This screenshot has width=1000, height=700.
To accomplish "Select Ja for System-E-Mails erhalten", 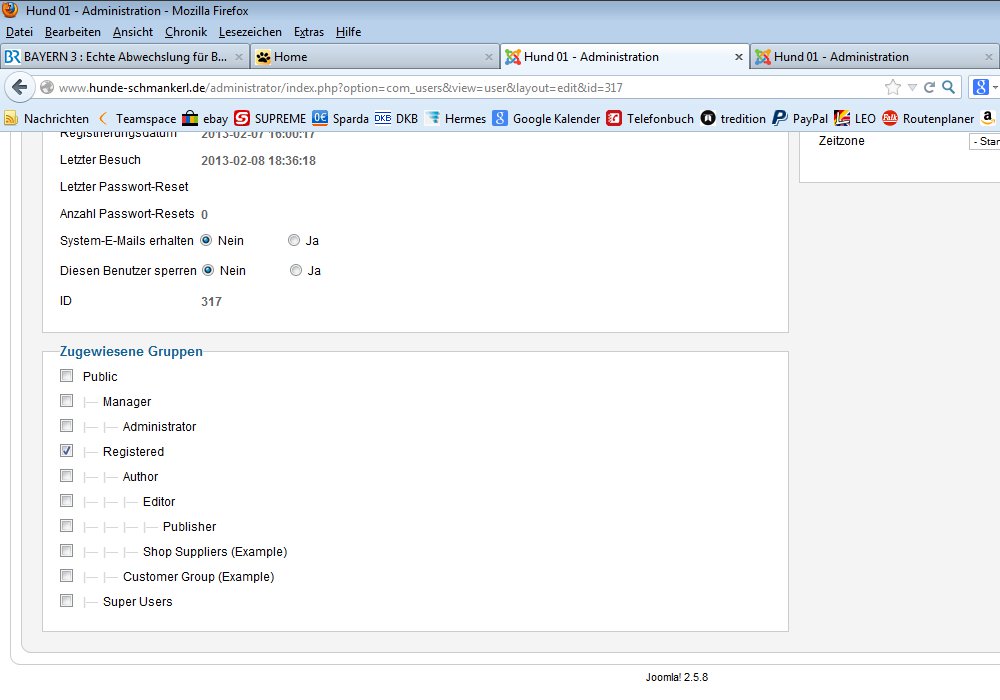I will 294,240.
